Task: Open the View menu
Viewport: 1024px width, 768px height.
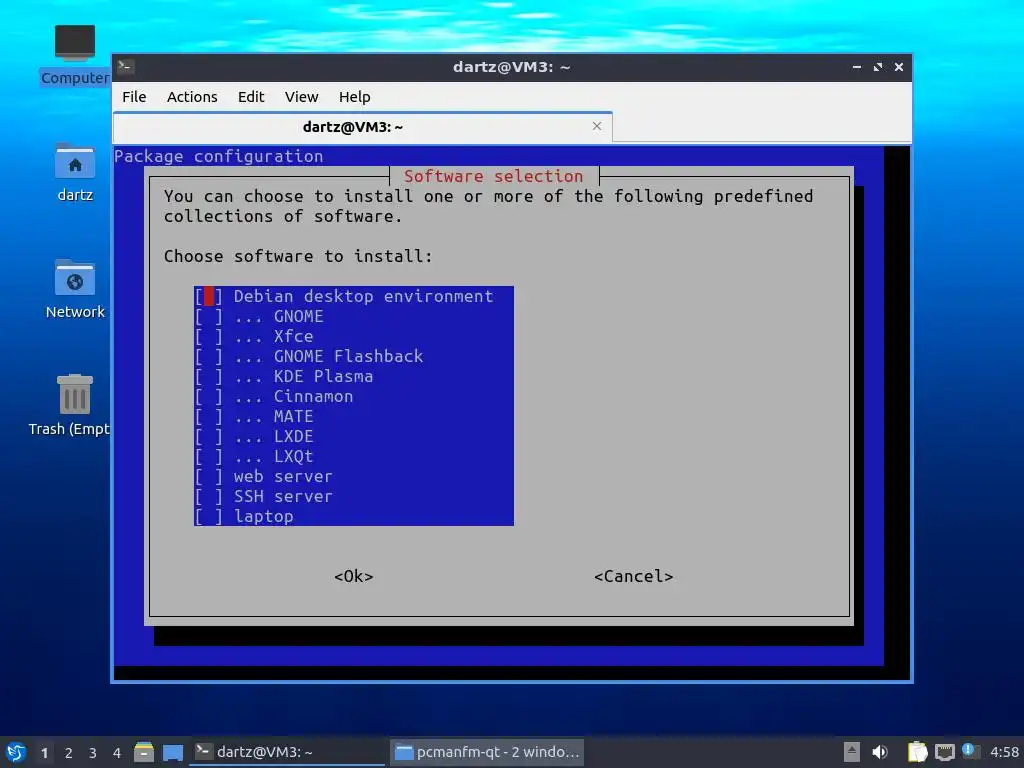Action: 301,97
